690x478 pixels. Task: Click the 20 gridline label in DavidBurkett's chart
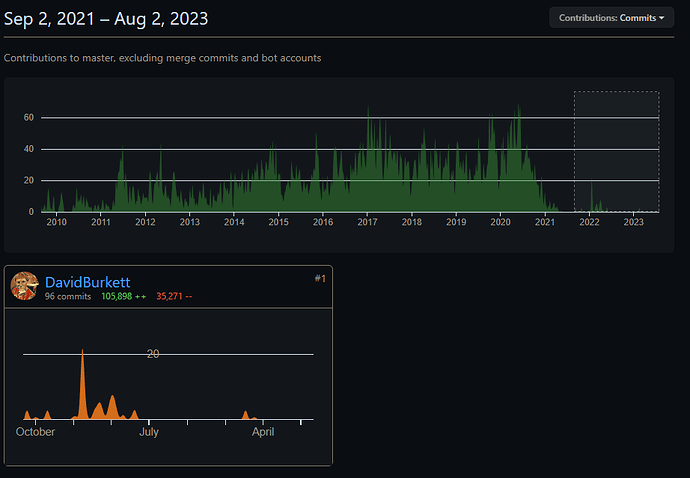tap(153, 353)
